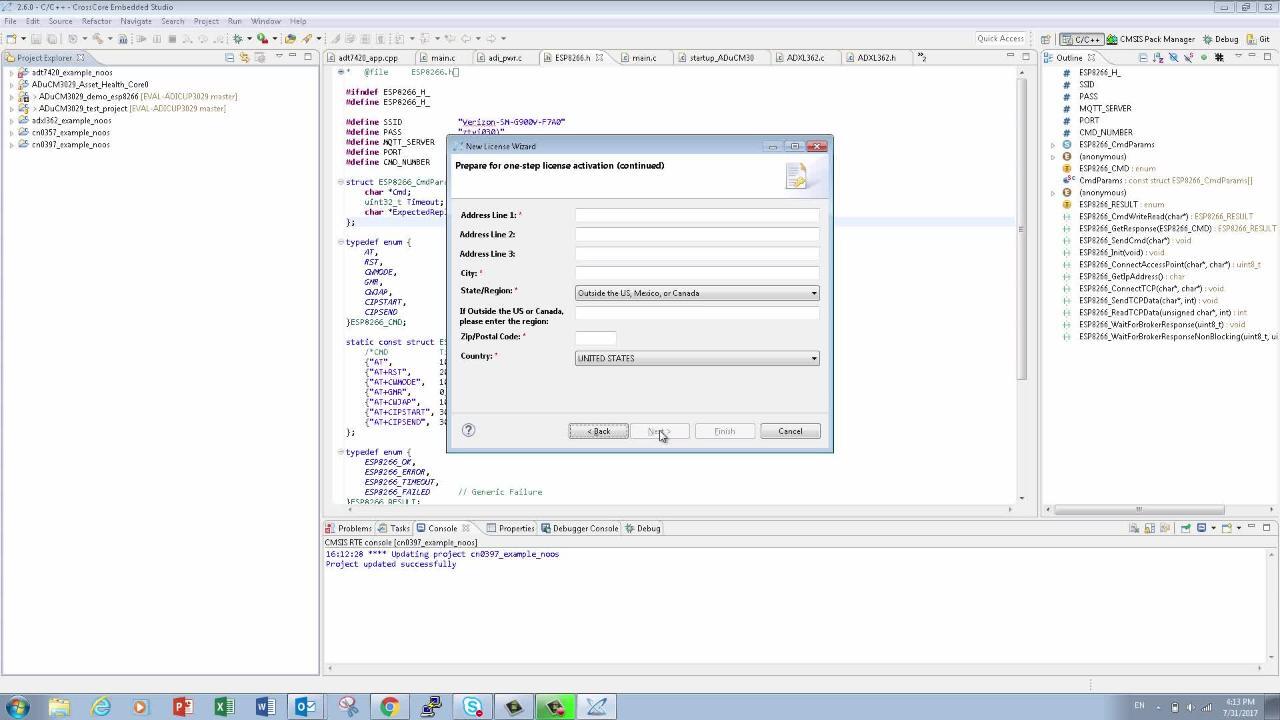Open the Git perspective
Viewport: 1280px width, 720px height.
pos(1258,39)
